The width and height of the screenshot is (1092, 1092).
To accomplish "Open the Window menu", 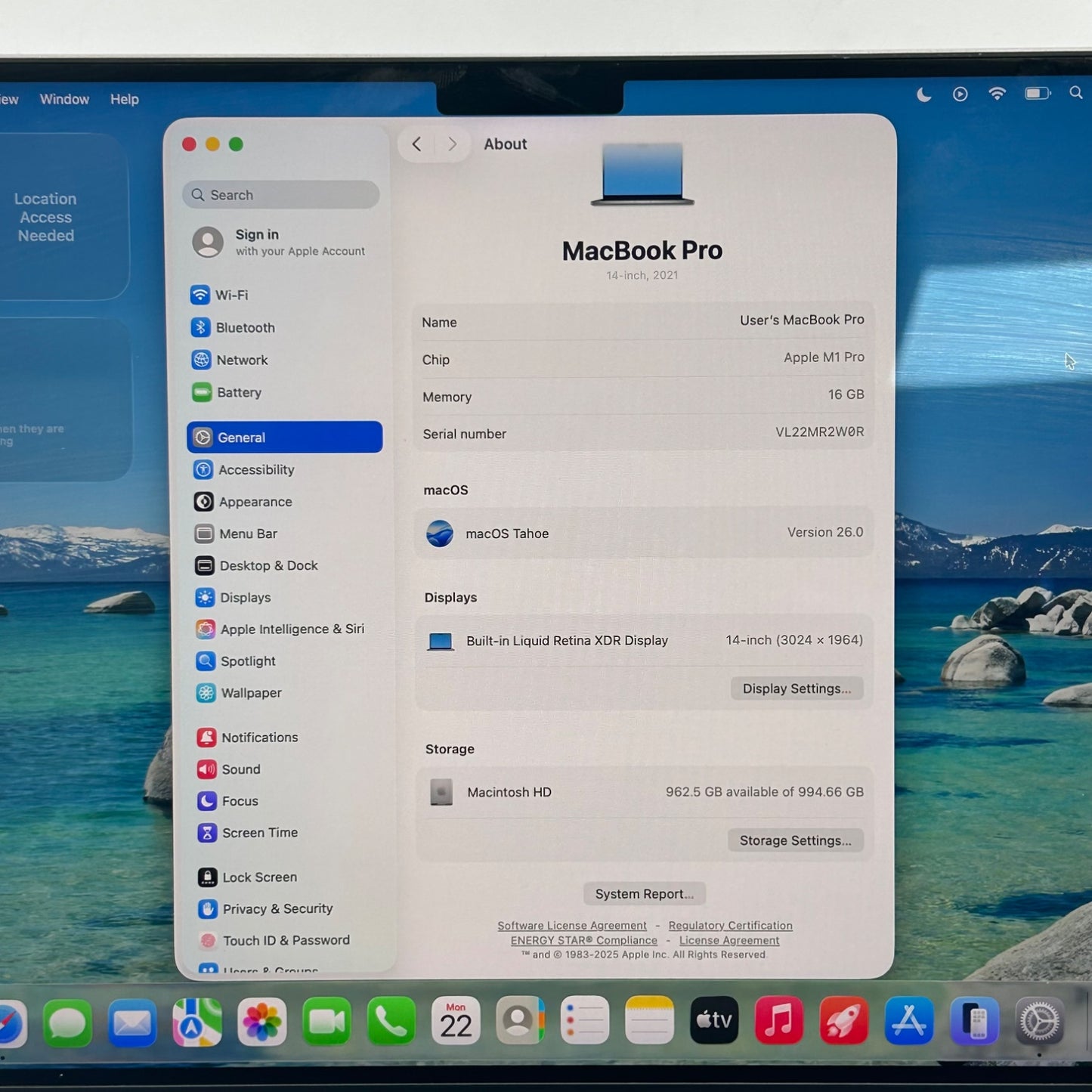I will coord(64,99).
